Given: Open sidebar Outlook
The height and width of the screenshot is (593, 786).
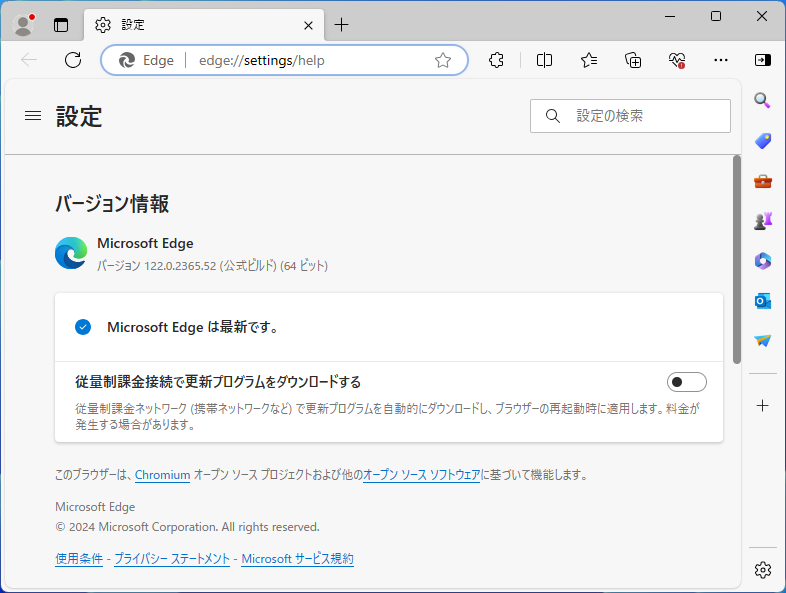Looking at the screenshot, I should pyautogui.click(x=762, y=301).
